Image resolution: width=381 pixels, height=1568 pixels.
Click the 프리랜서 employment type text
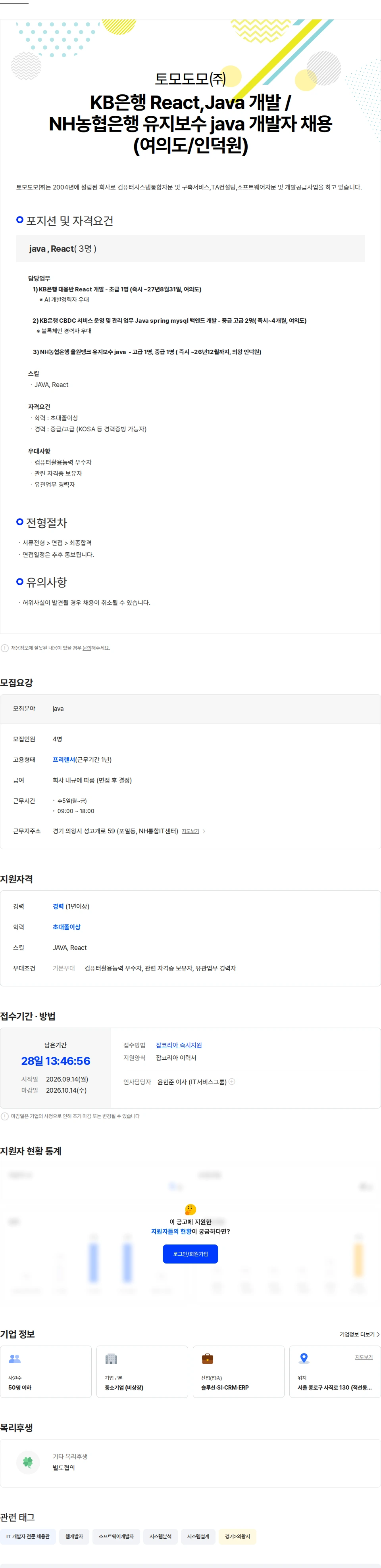63,760
